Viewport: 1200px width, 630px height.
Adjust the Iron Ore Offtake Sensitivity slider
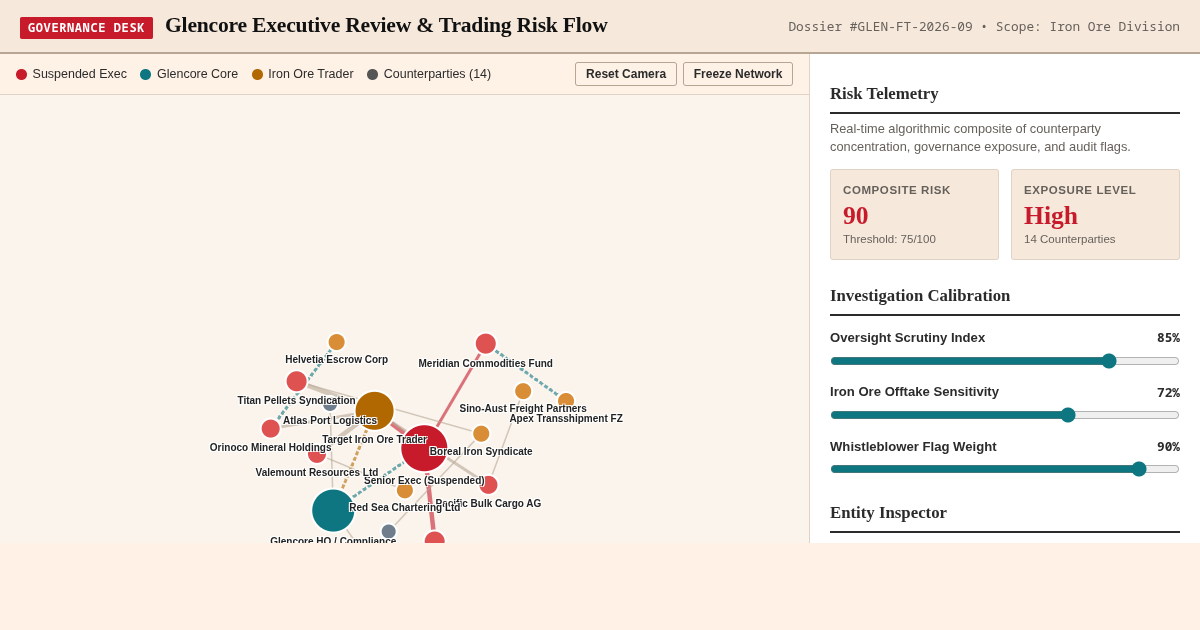tap(1005, 415)
